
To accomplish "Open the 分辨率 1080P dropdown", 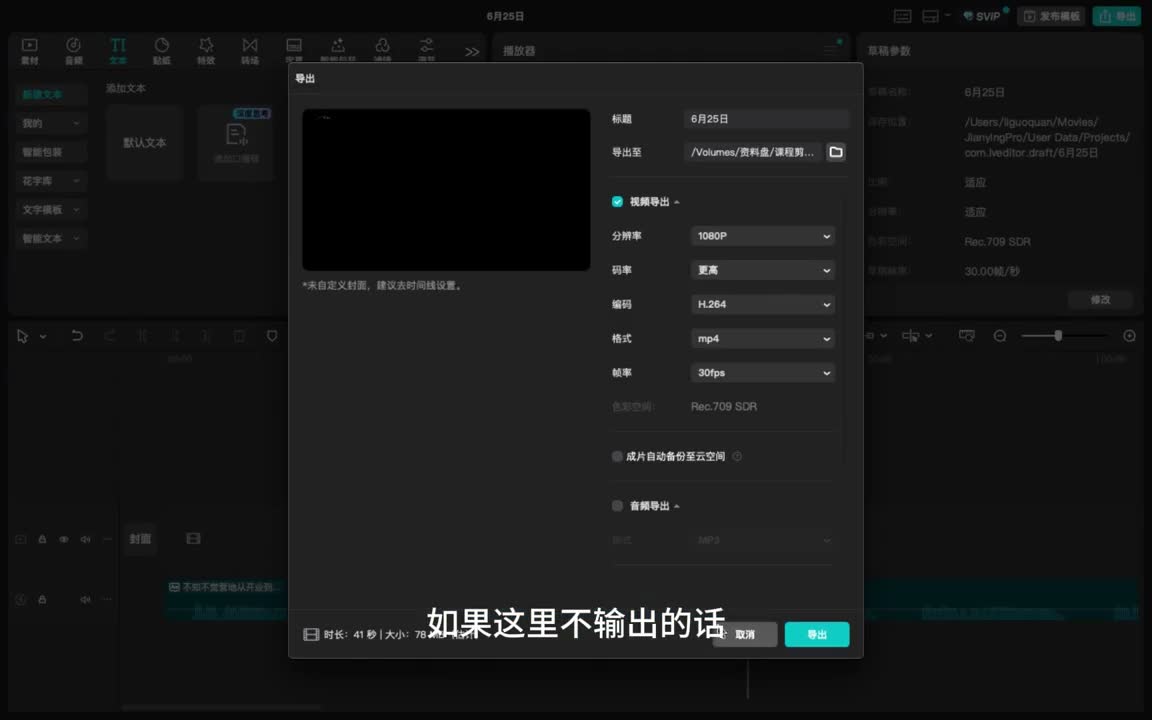I will point(763,236).
